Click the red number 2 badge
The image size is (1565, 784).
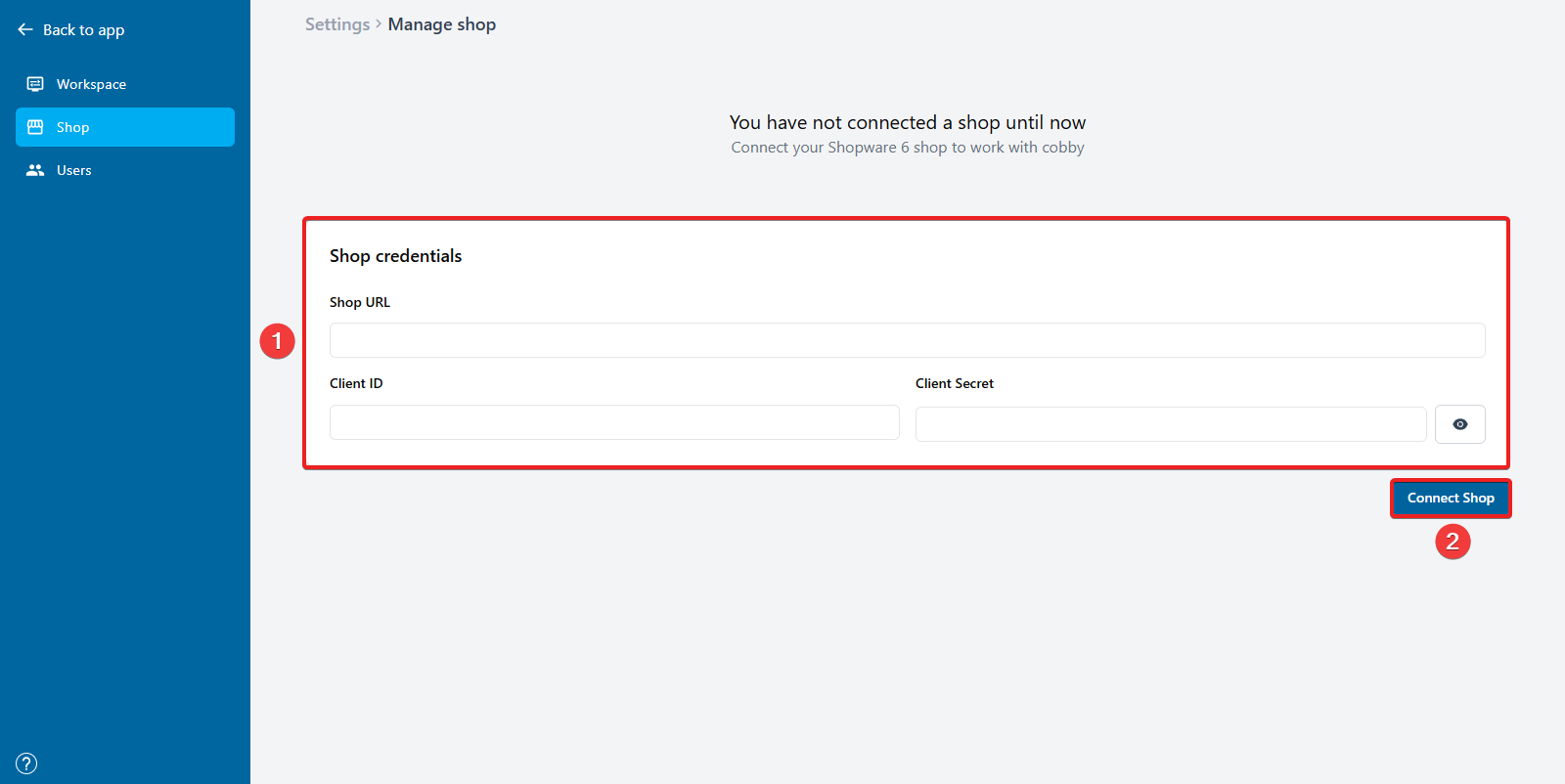[1453, 541]
